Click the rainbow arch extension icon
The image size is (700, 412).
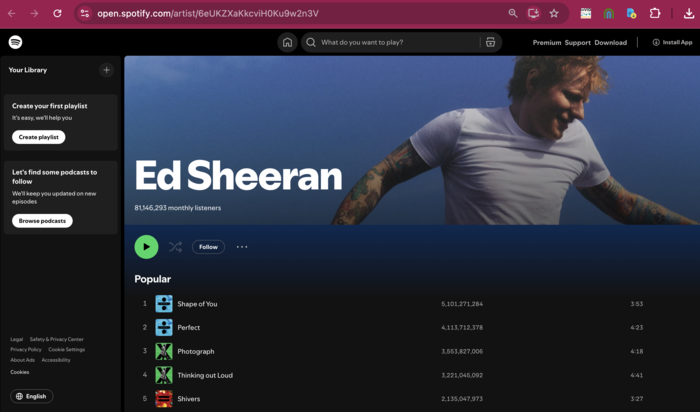(x=608, y=14)
